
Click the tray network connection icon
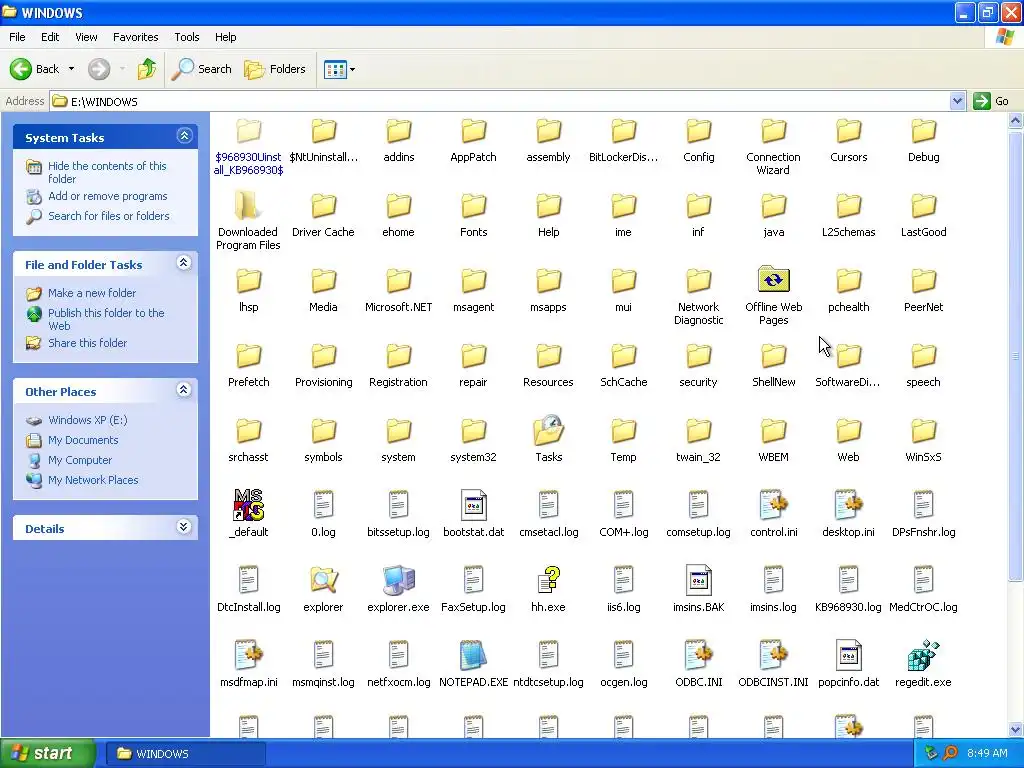[931, 753]
